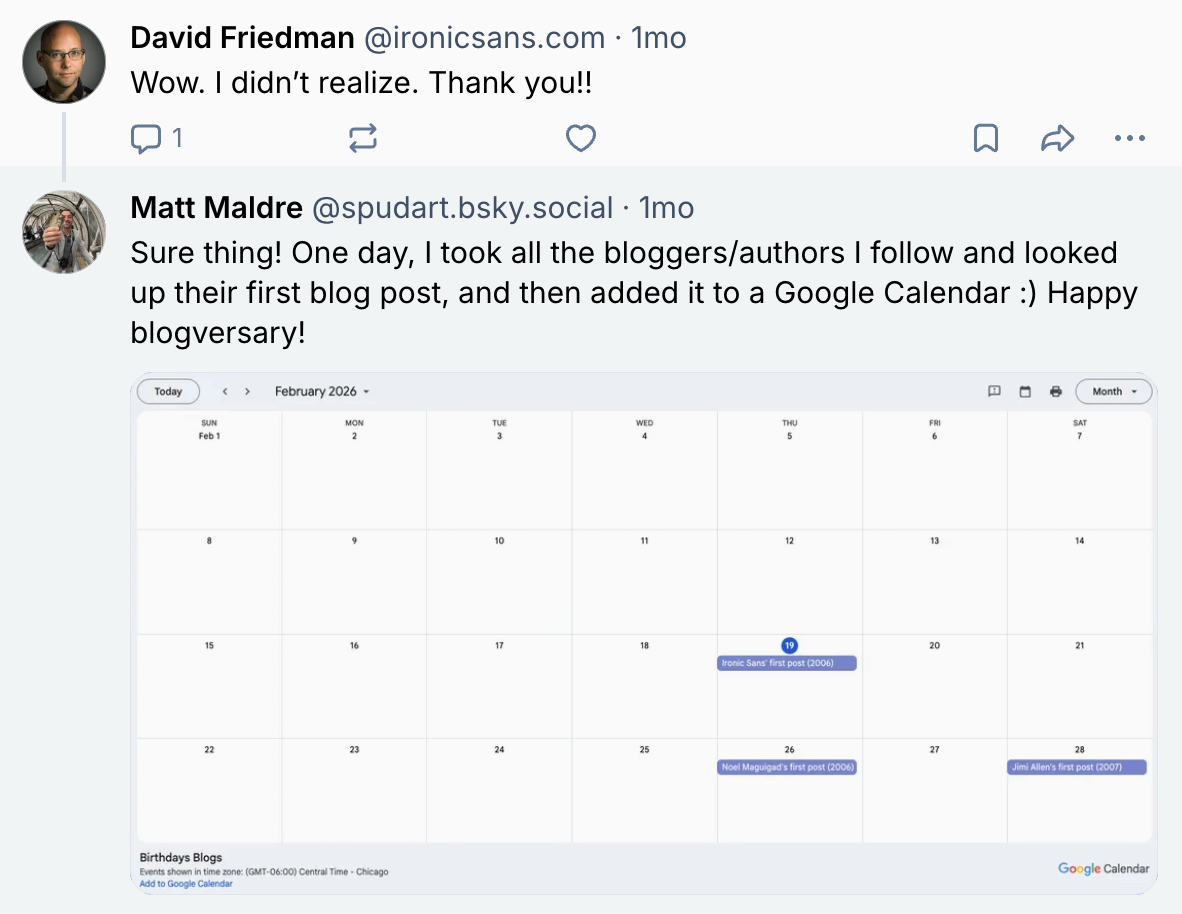This screenshot has height=914, width=1182.
Task: Click the calendar icon beside the printer
Action: point(1025,391)
